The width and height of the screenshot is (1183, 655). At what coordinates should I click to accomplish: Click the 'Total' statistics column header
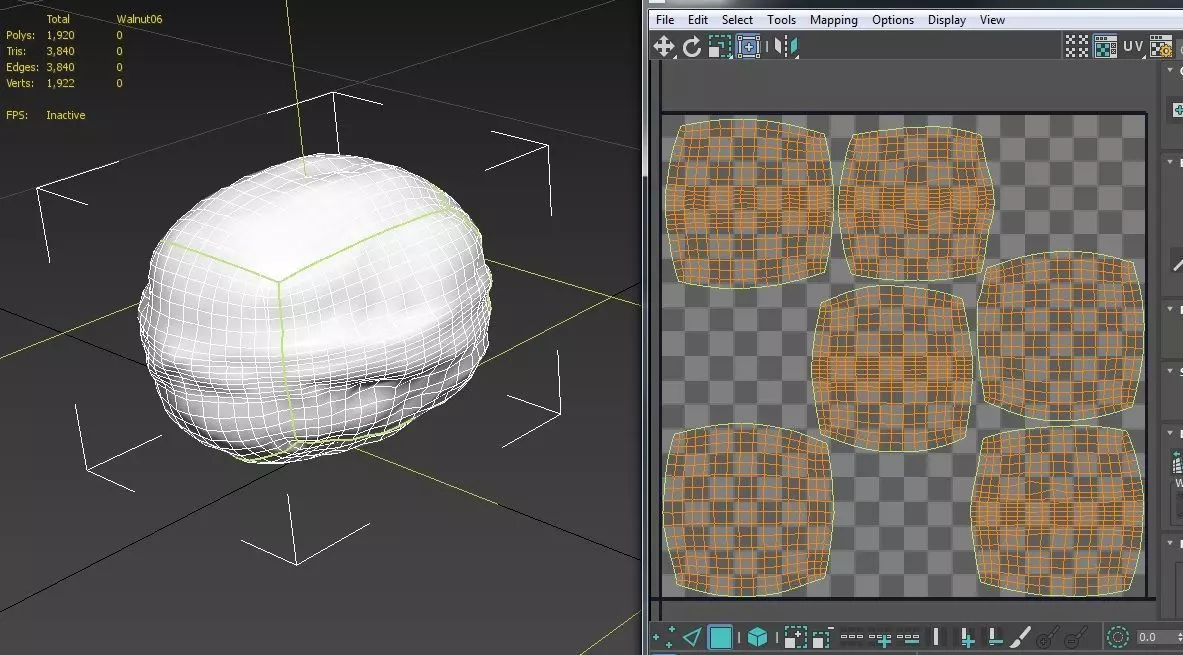tap(58, 19)
